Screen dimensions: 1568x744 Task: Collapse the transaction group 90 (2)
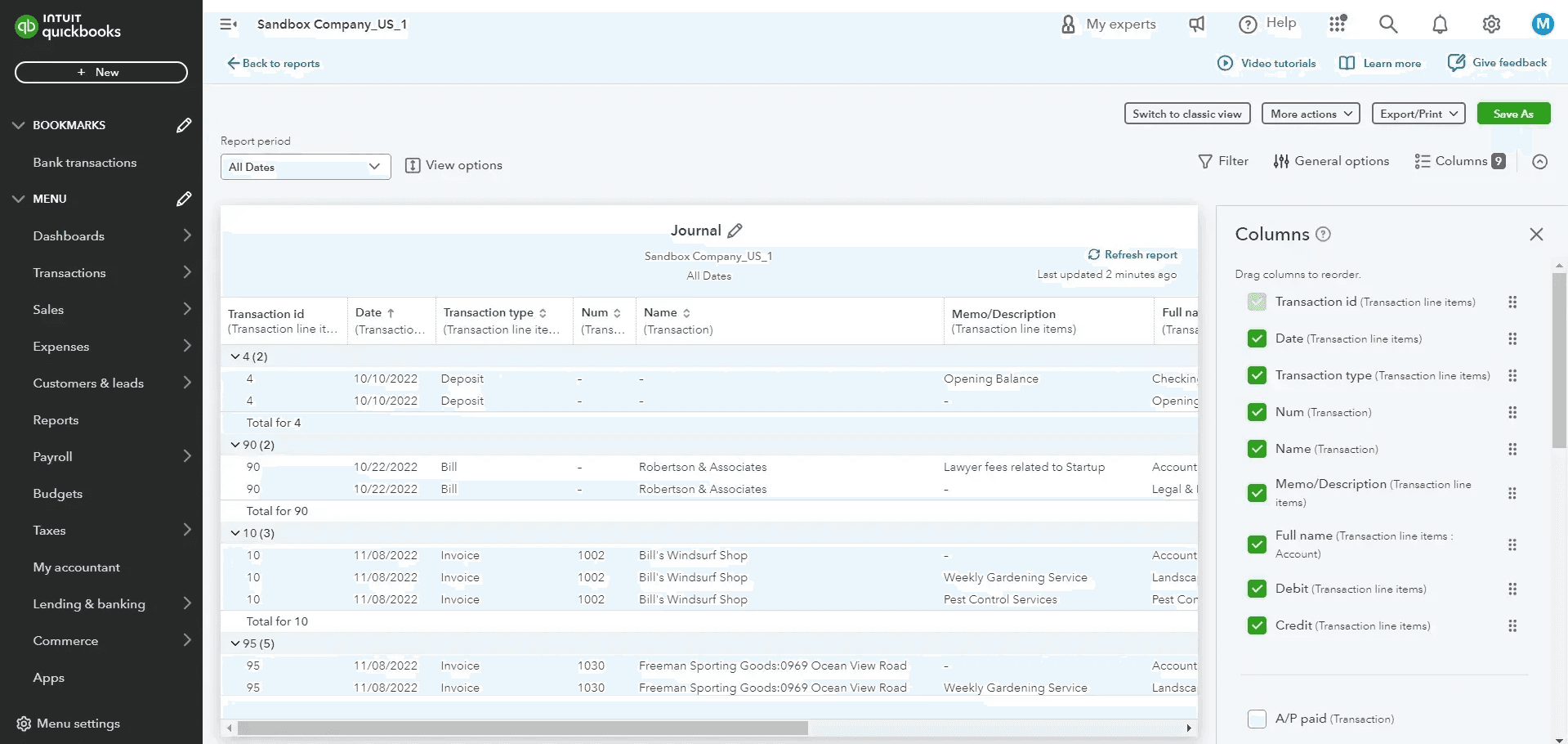pyautogui.click(x=235, y=445)
